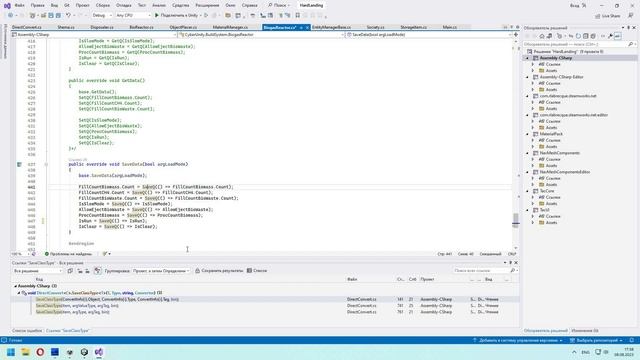Open the Файл menu
The height and width of the screenshot is (360, 640).
pyautogui.click(x=19, y=5)
